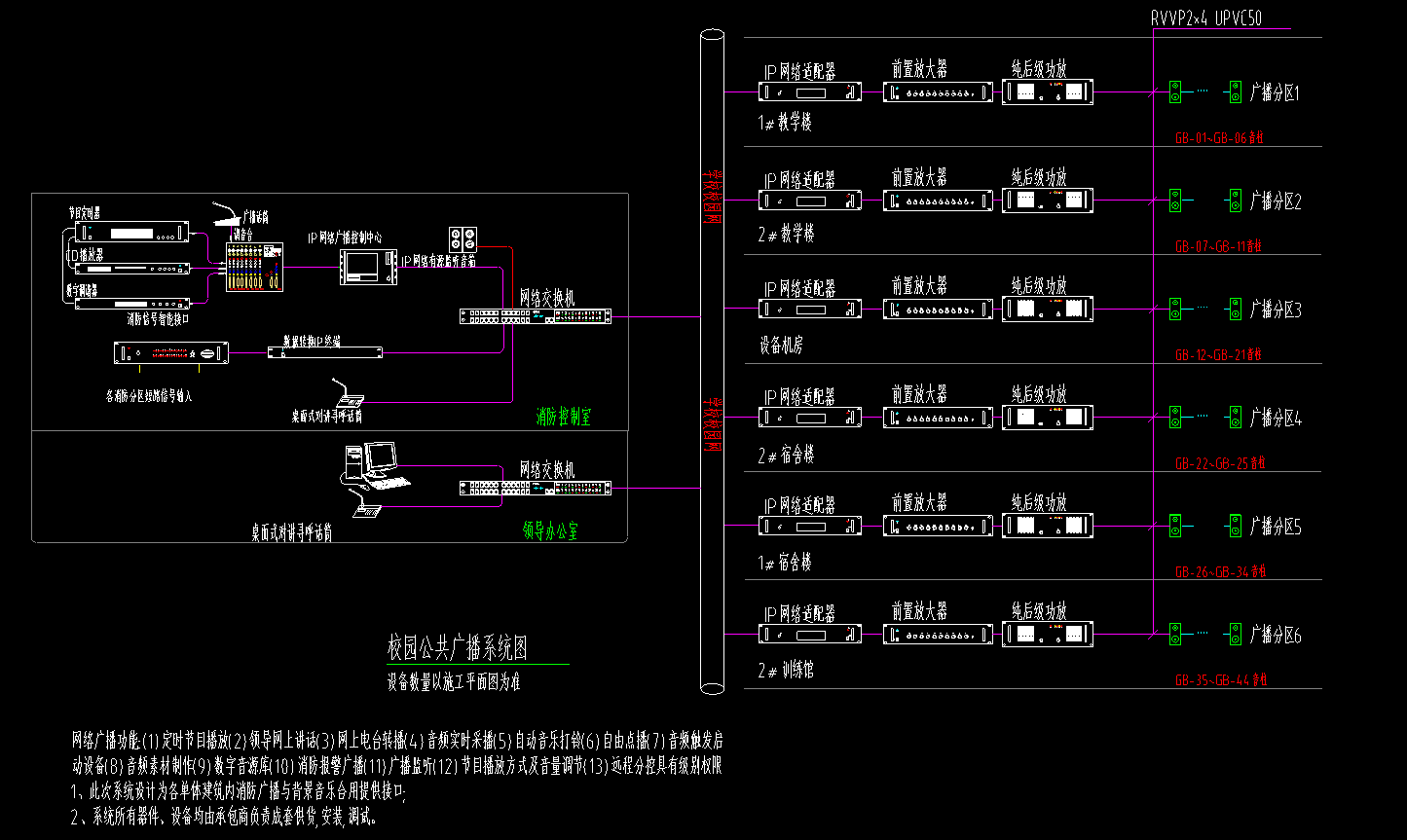This screenshot has height=840, width=1407.
Task: Select the IP网络适配器 device for 2#教学楼
Action: click(x=810, y=201)
